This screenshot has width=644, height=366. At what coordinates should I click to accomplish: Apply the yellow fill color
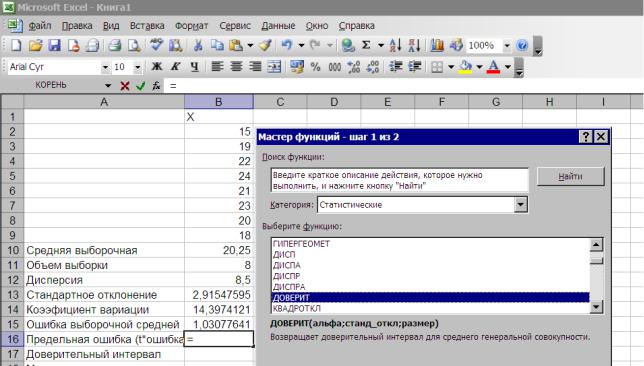click(x=465, y=67)
